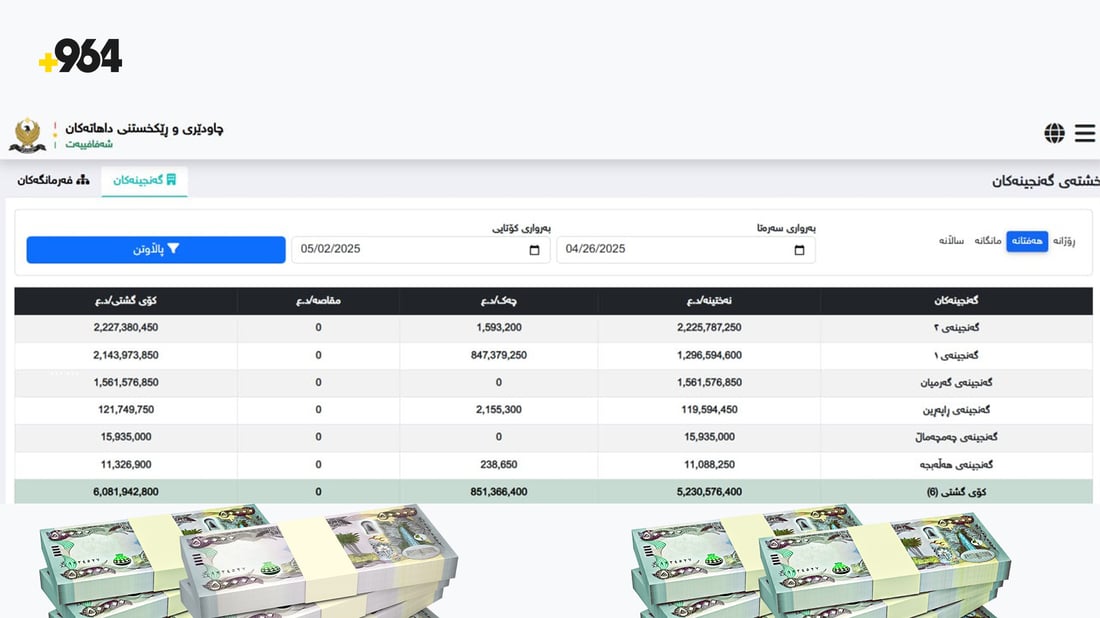Screen dimensions: 1100x618
Task: Click the funnel icon in the filter button
Action: (173, 249)
